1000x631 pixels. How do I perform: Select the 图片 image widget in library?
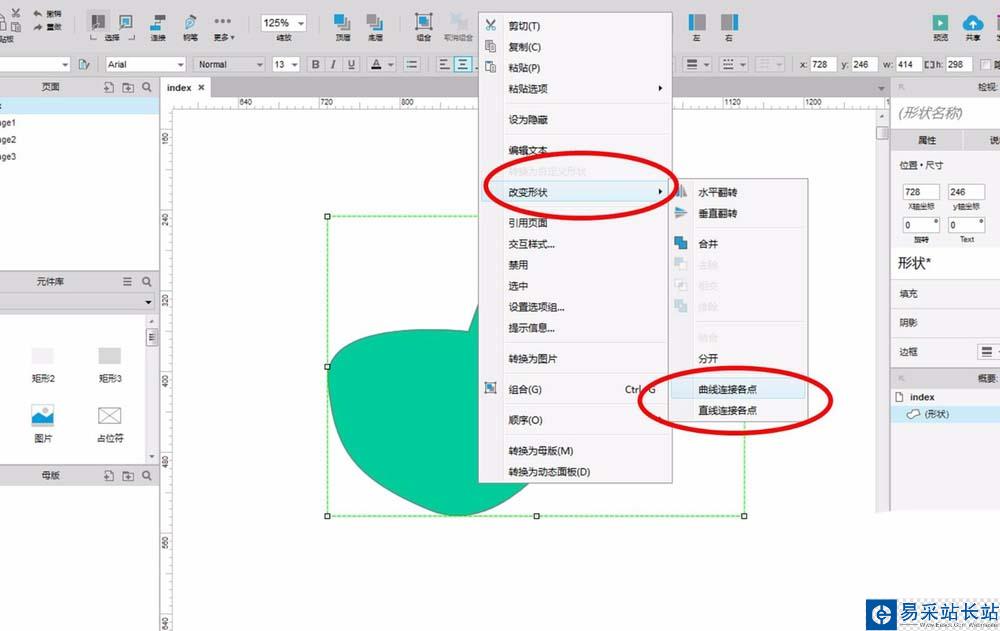43,423
